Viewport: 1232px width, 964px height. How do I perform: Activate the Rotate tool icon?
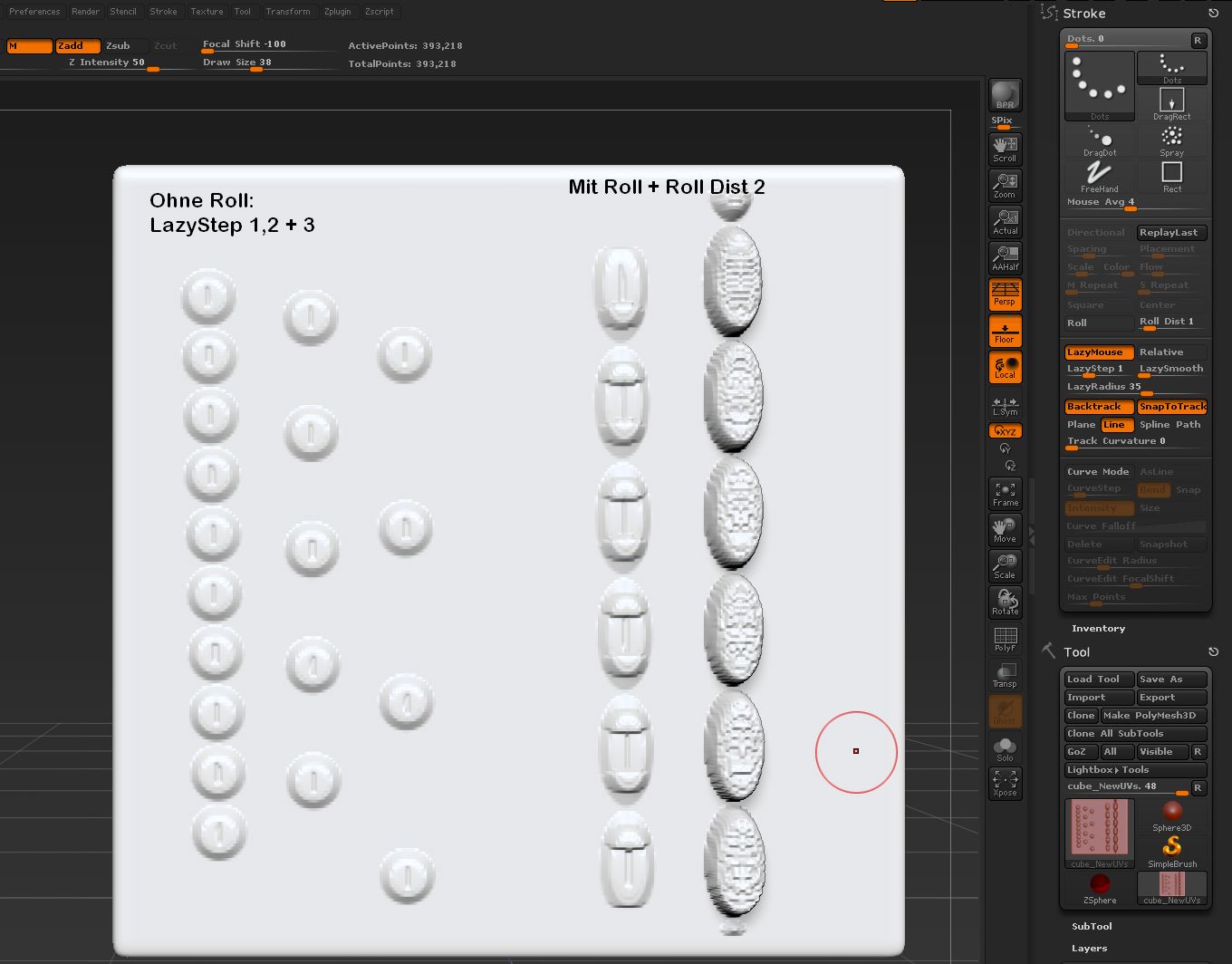(x=1005, y=602)
